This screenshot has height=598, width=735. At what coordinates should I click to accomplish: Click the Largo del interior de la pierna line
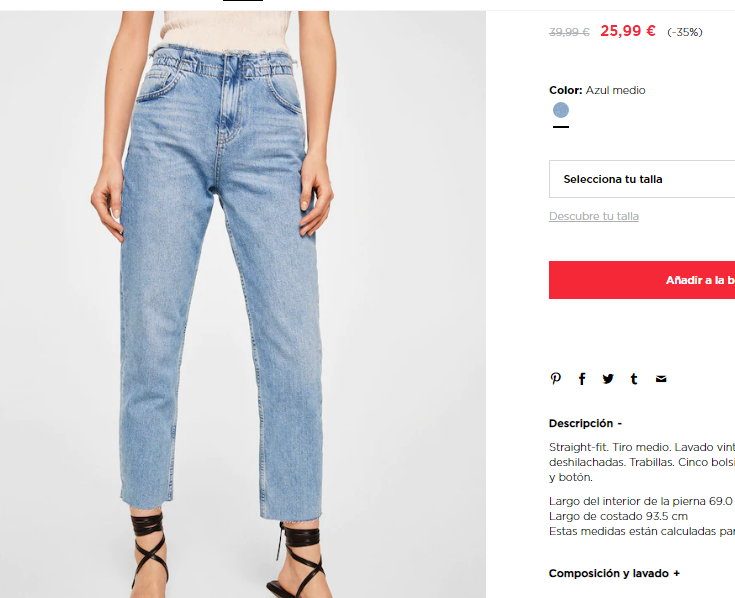(x=642, y=501)
